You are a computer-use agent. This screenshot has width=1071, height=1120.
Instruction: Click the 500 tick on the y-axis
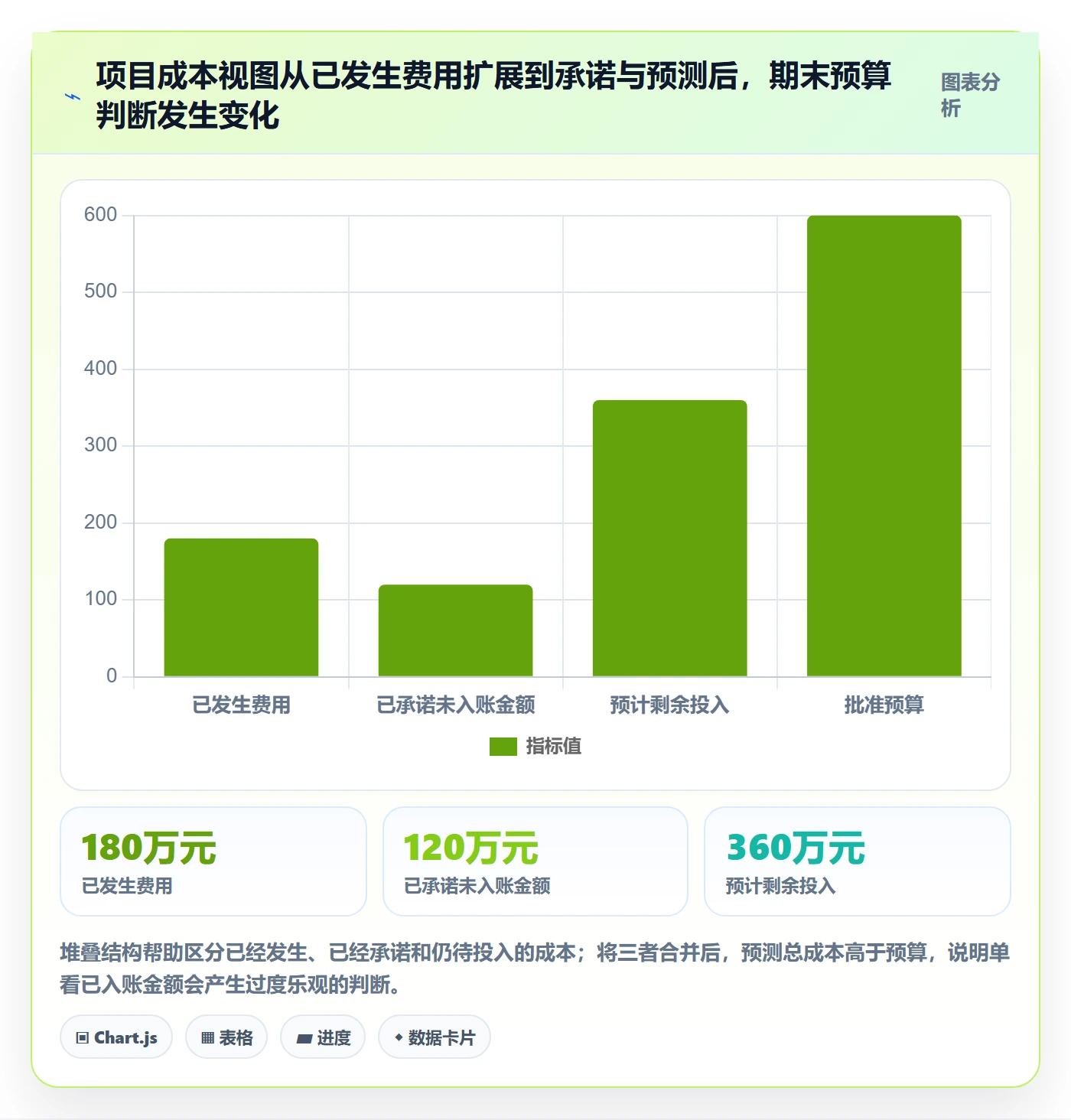(x=101, y=291)
